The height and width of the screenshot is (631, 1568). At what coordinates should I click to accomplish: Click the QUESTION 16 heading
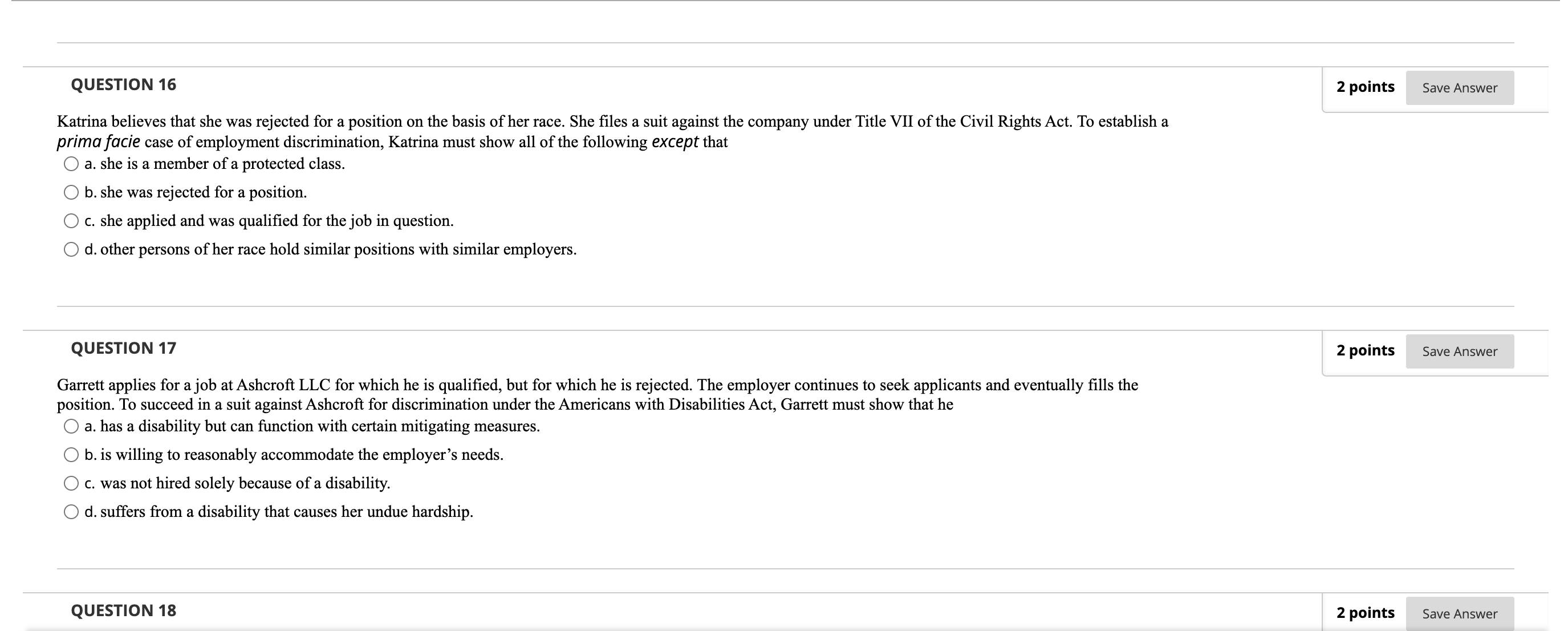124,84
